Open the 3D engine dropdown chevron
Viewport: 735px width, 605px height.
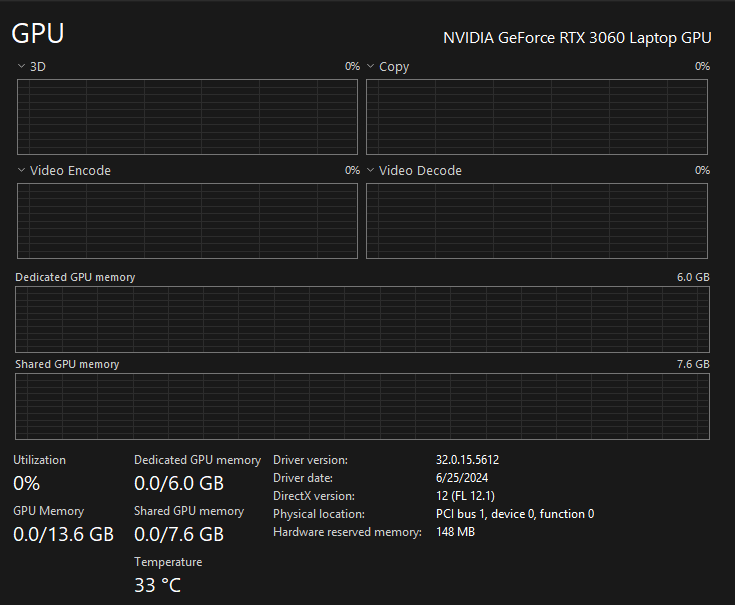21,67
